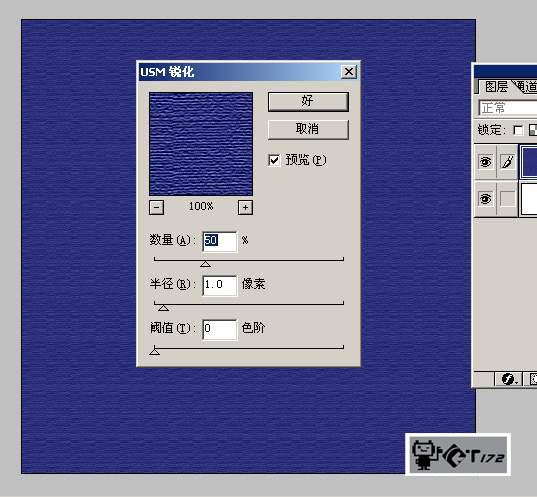Toggle the first 锁定 lock checkbox

click(518, 130)
